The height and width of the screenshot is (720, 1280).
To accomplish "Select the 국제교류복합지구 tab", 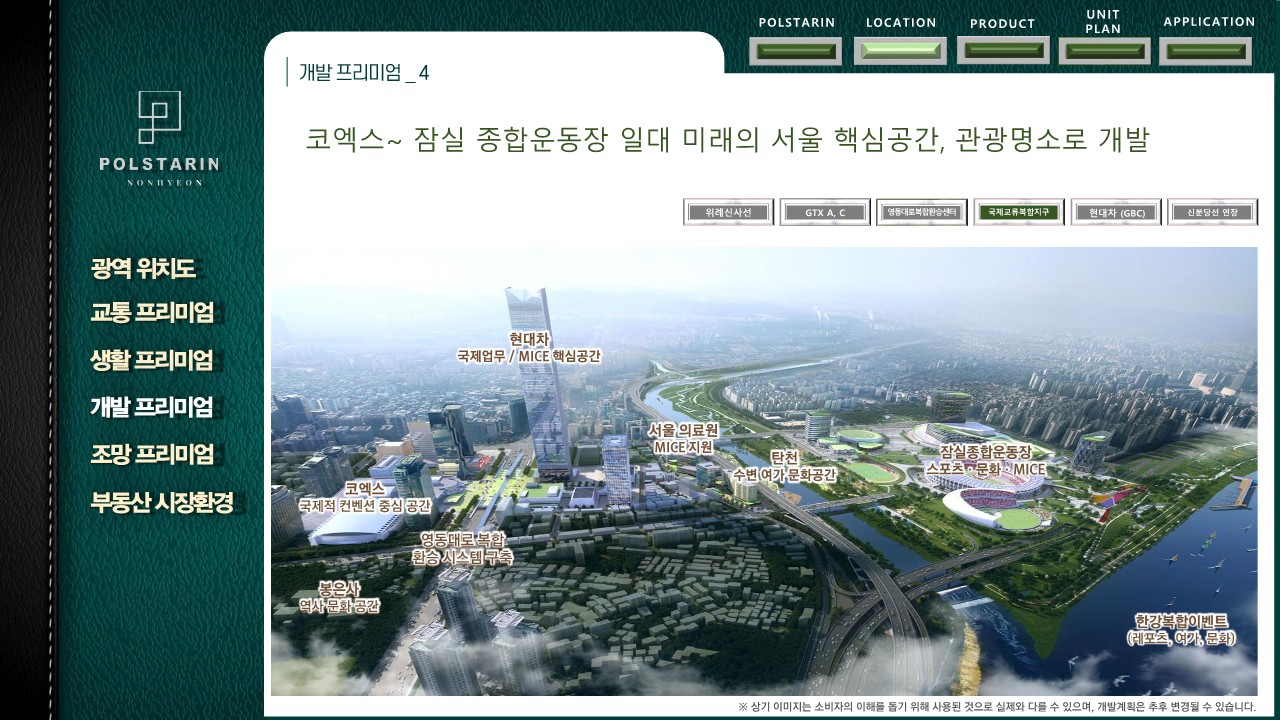I will click(1018, 212).
